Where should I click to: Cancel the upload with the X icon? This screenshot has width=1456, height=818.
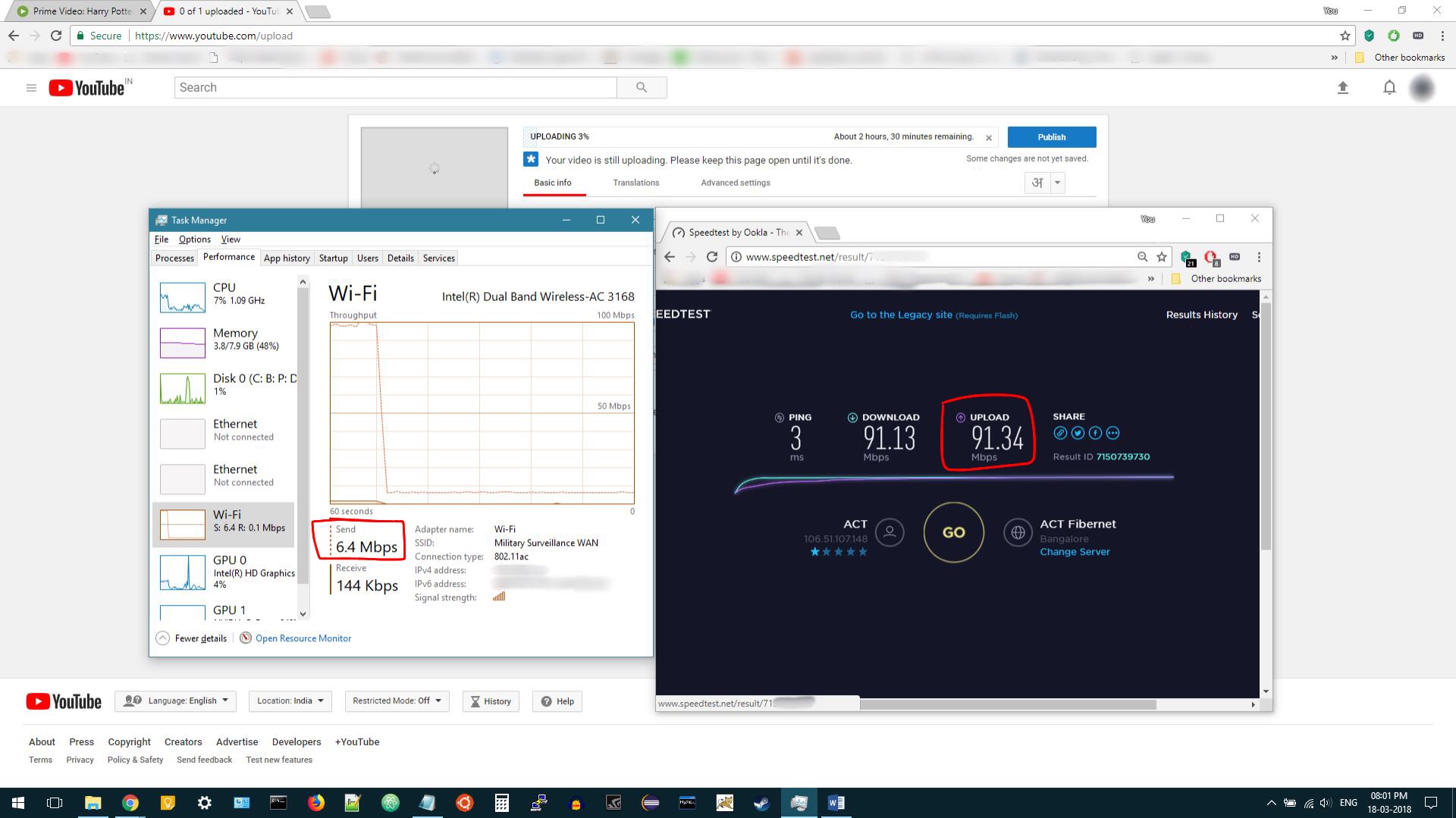[988, 138]
